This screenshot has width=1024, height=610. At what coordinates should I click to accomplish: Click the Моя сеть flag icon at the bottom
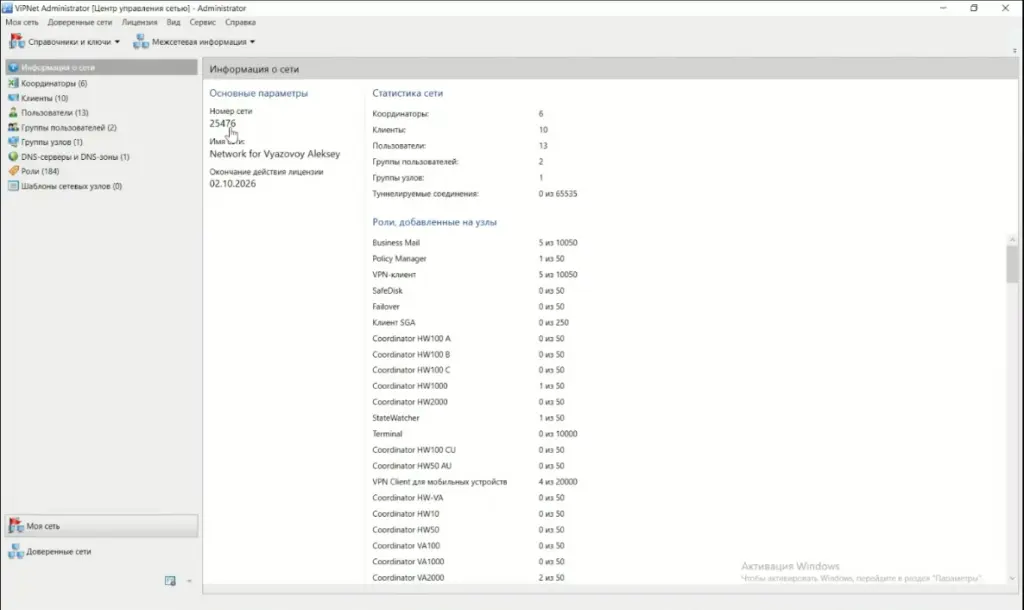click(16, 526)
